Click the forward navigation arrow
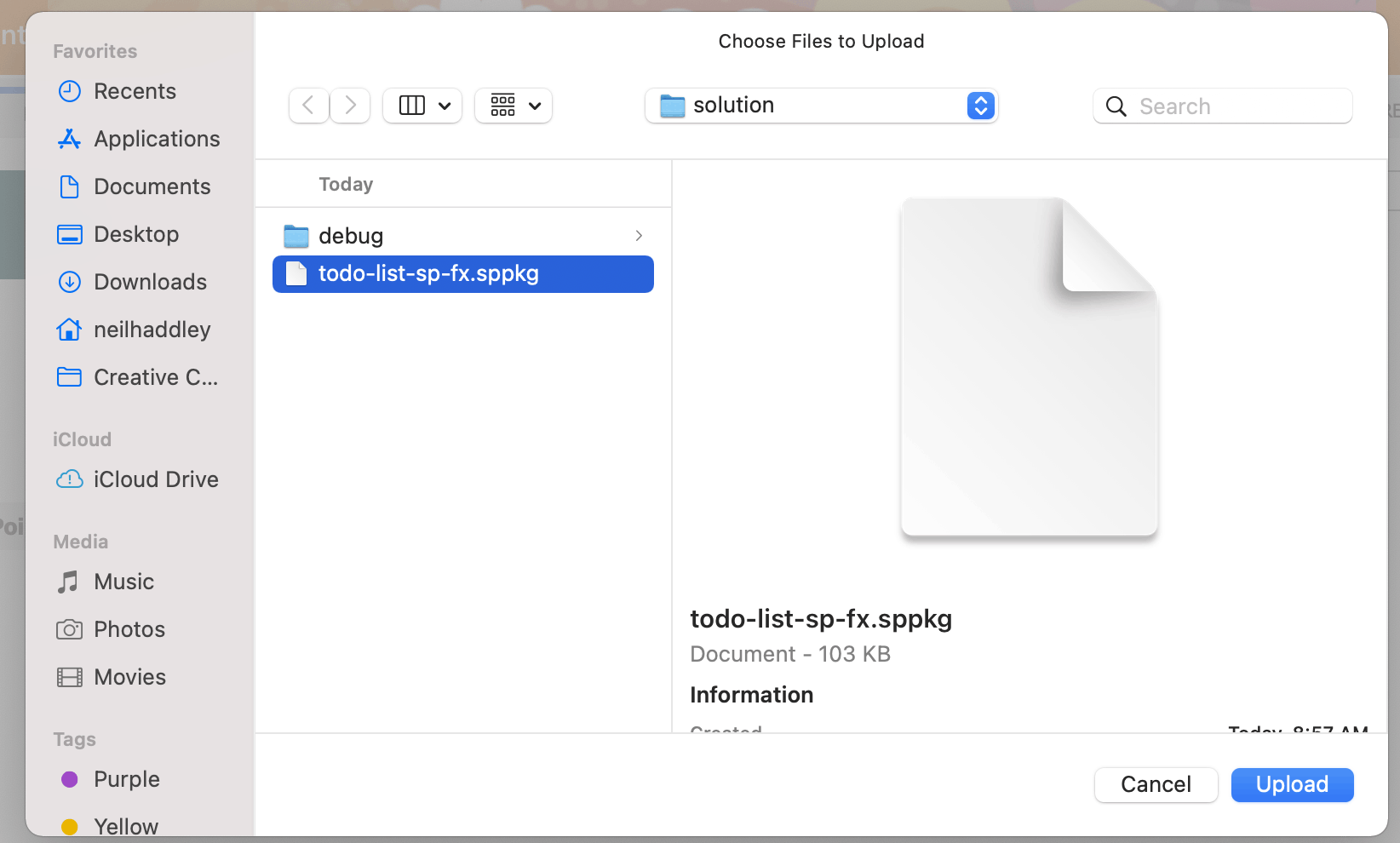The width and height of the screenshot is (1400, 843). pyautogui.click(x=350, y=106)
